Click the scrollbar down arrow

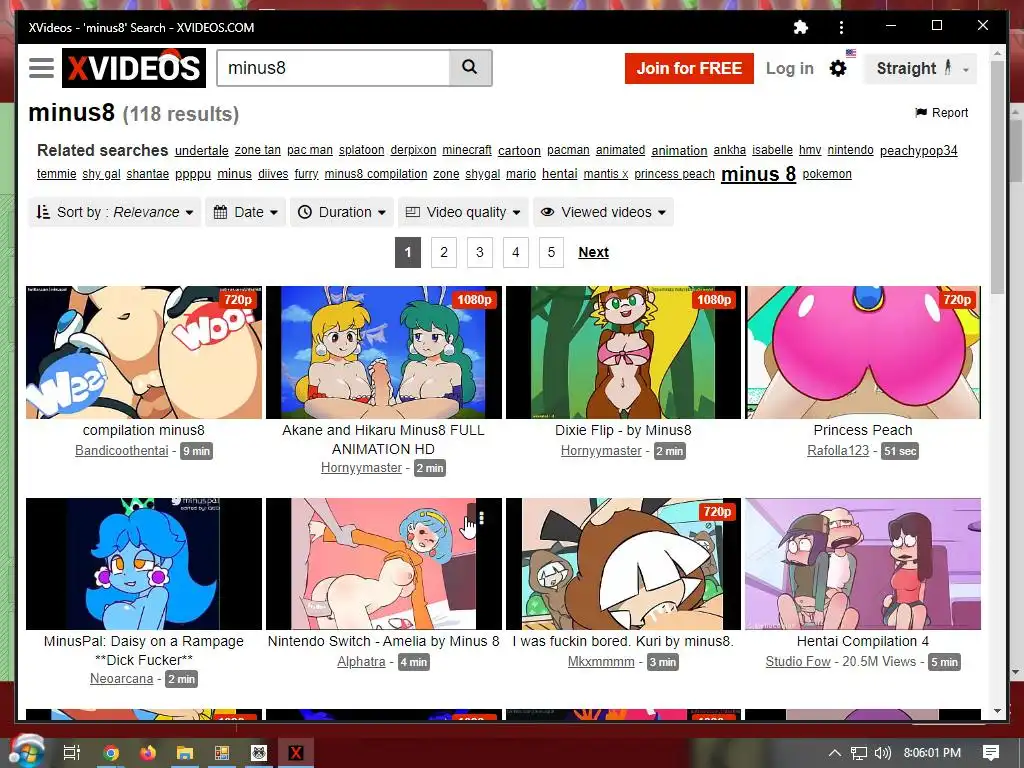[997, 711]
